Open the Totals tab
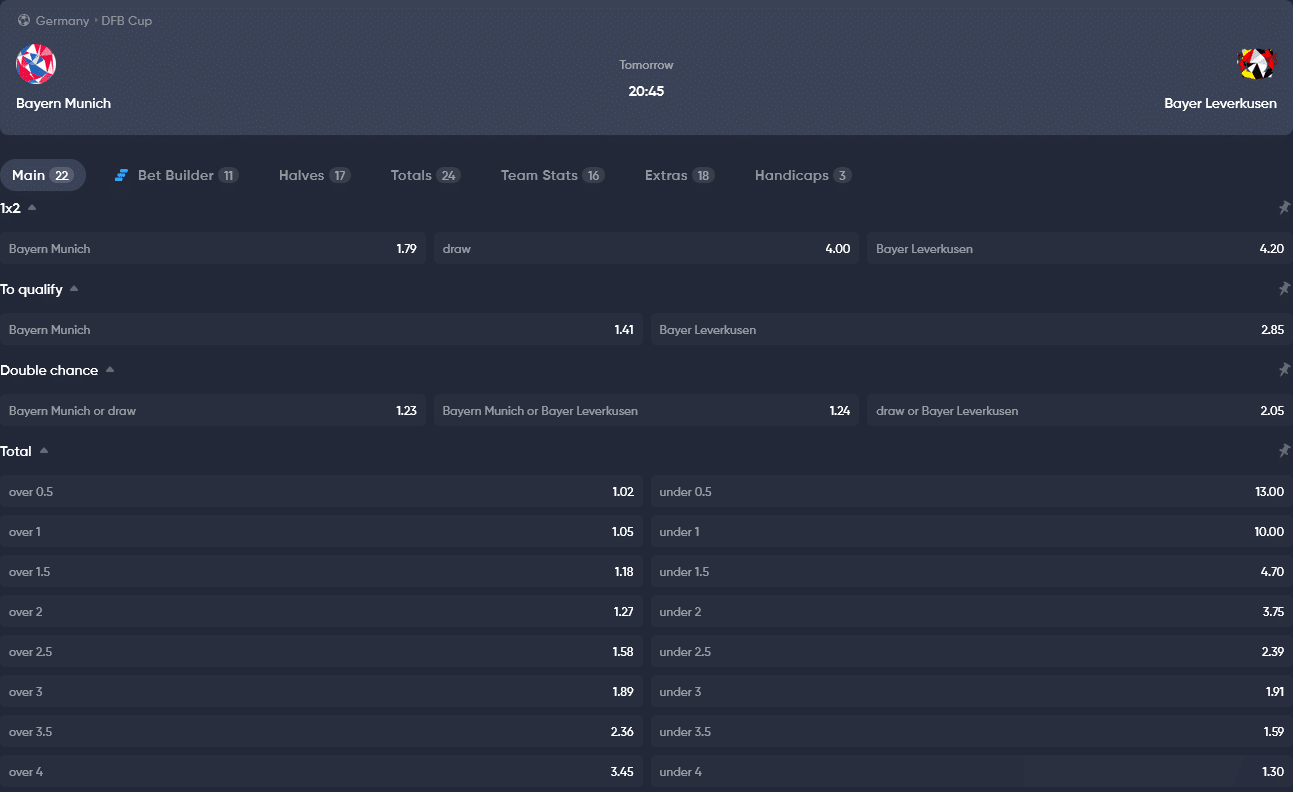 pyautogui.click(x=425, y=175)
